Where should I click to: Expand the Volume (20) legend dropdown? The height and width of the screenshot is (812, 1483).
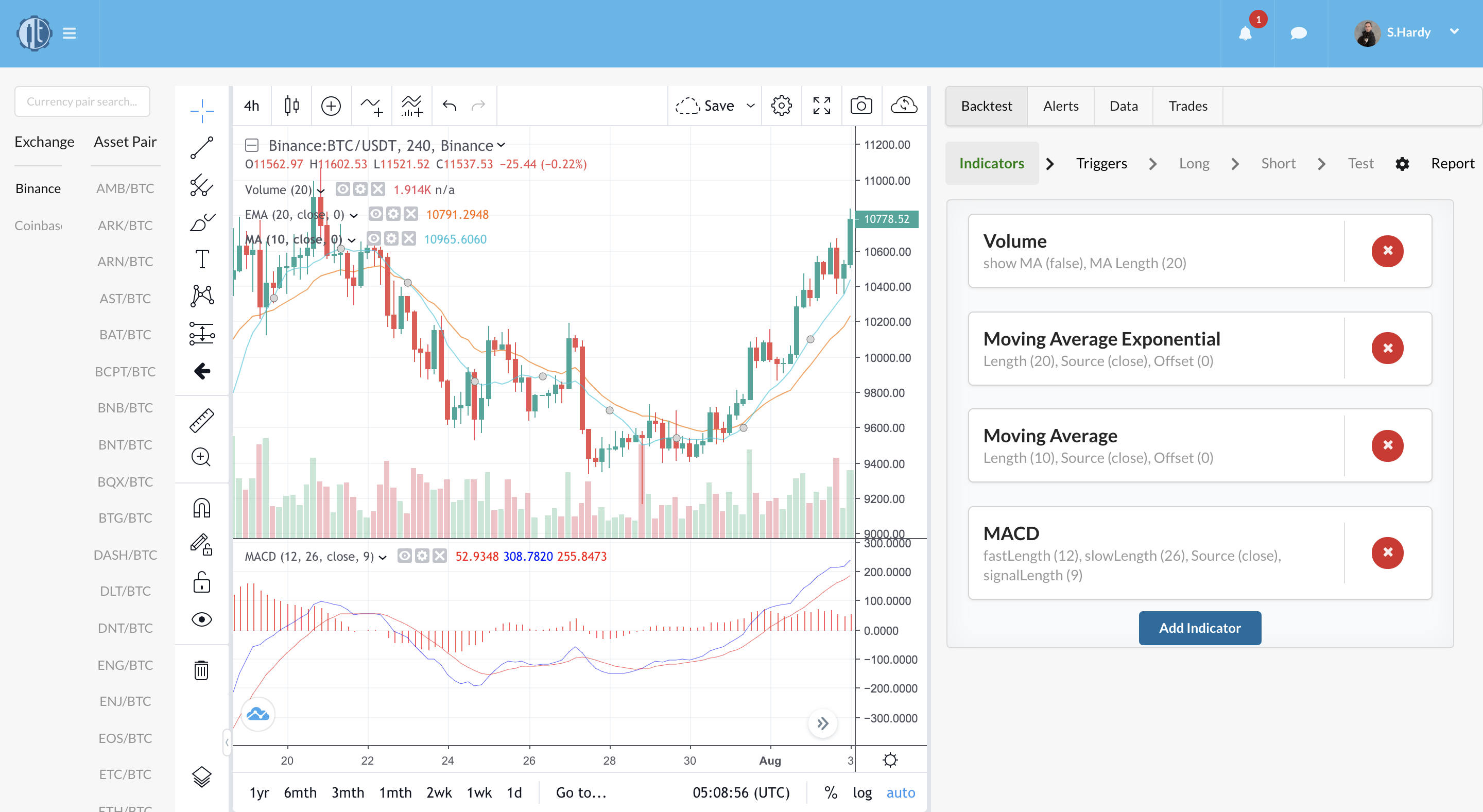coord(321,191)
